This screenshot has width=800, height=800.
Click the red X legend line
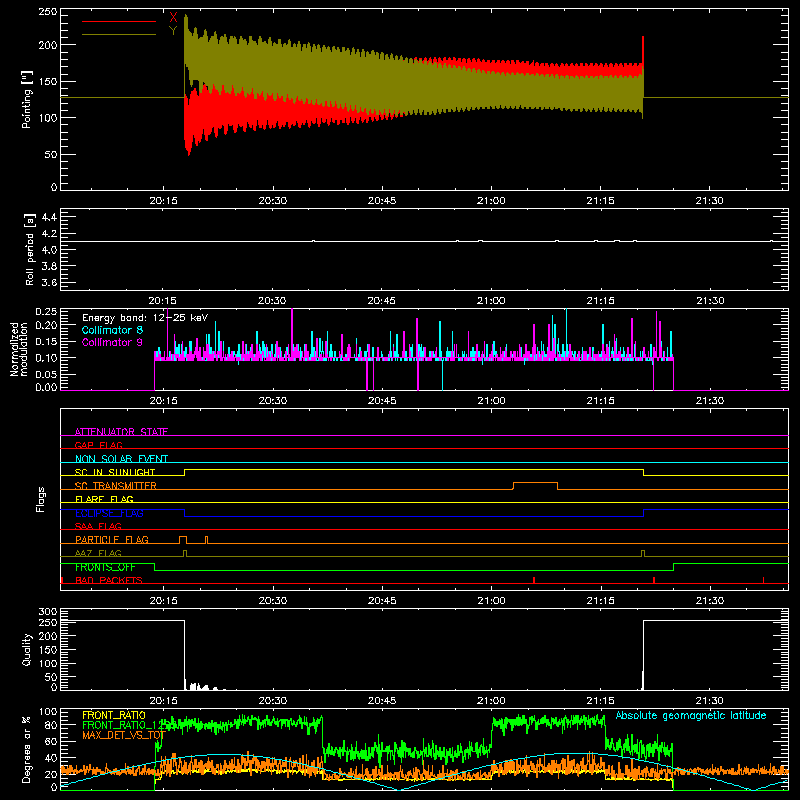[x=119, y=21]
